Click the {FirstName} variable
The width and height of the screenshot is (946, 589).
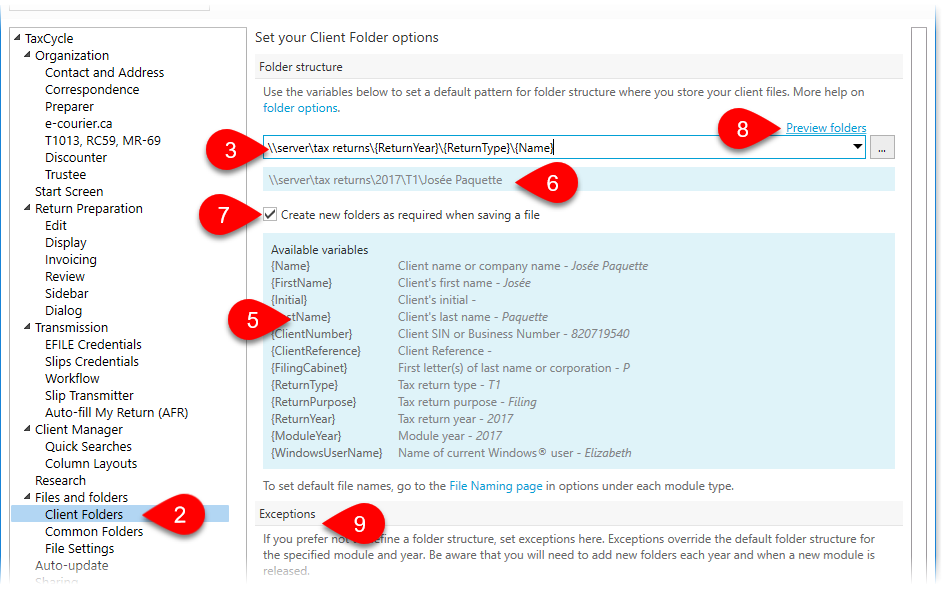[301, 283]
